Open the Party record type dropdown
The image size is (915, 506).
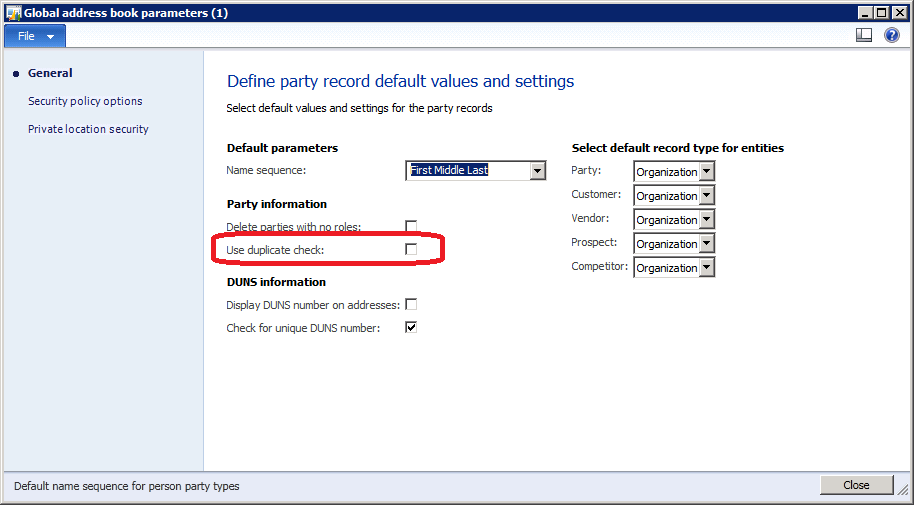click(707, 172)
